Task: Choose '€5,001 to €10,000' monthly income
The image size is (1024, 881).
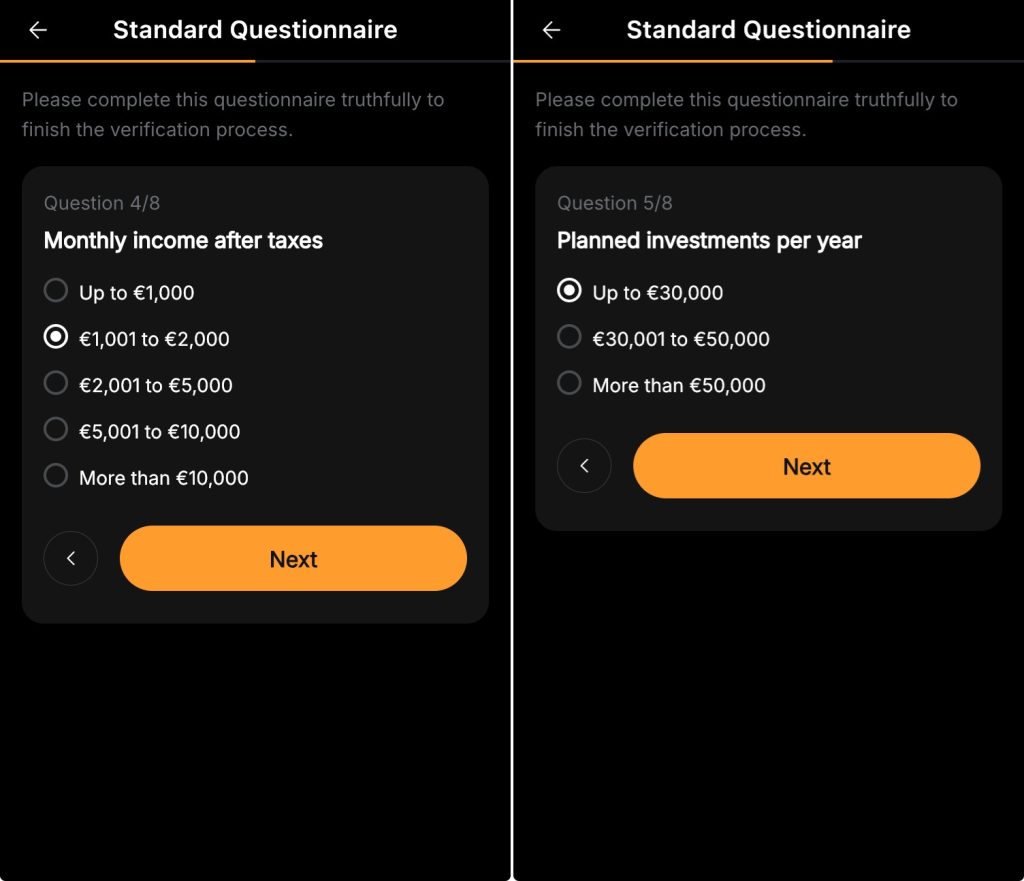Action: point(56,431)
